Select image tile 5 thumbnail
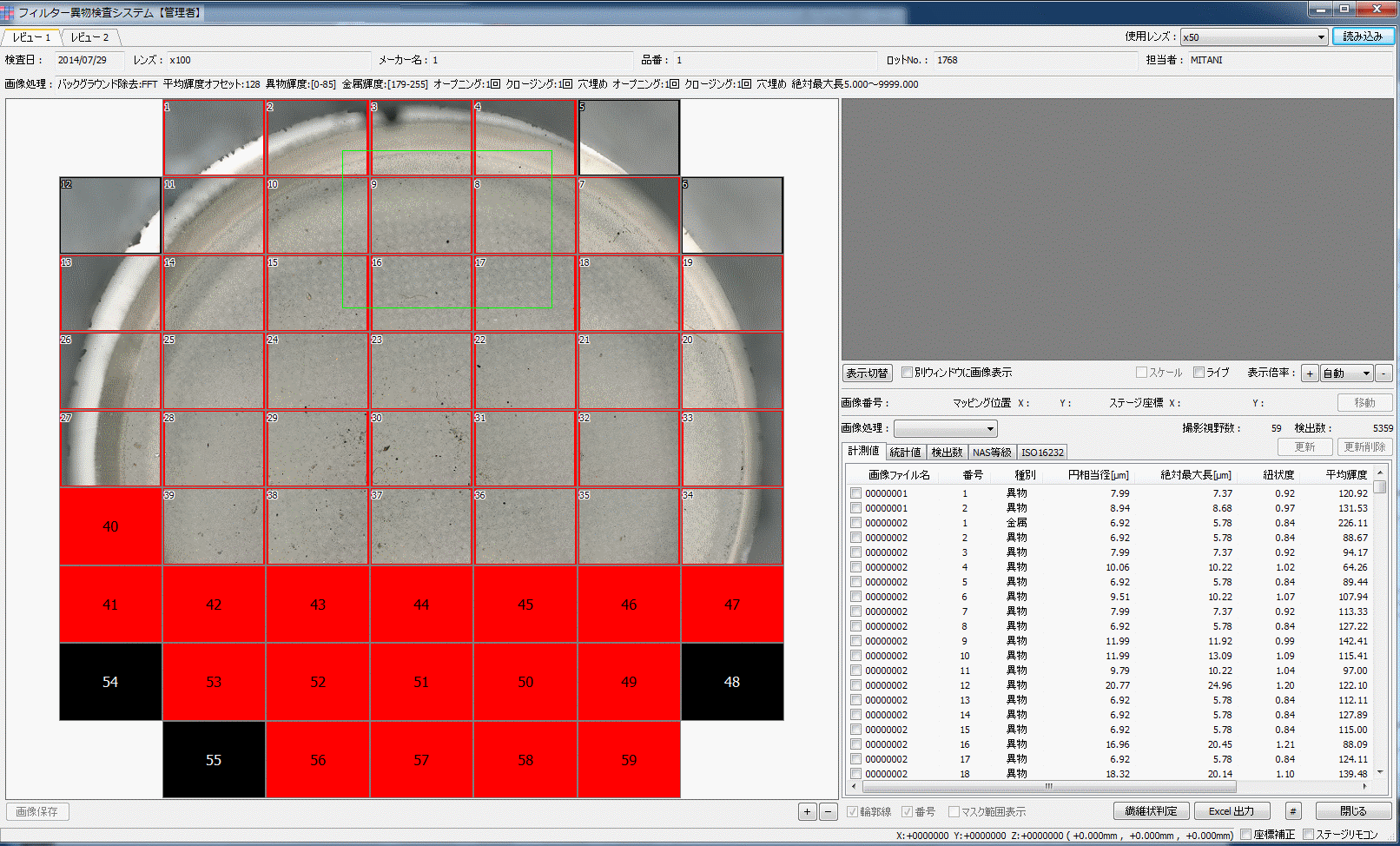Viewport: 1400px width, 846px height. [x=629, y=137]
